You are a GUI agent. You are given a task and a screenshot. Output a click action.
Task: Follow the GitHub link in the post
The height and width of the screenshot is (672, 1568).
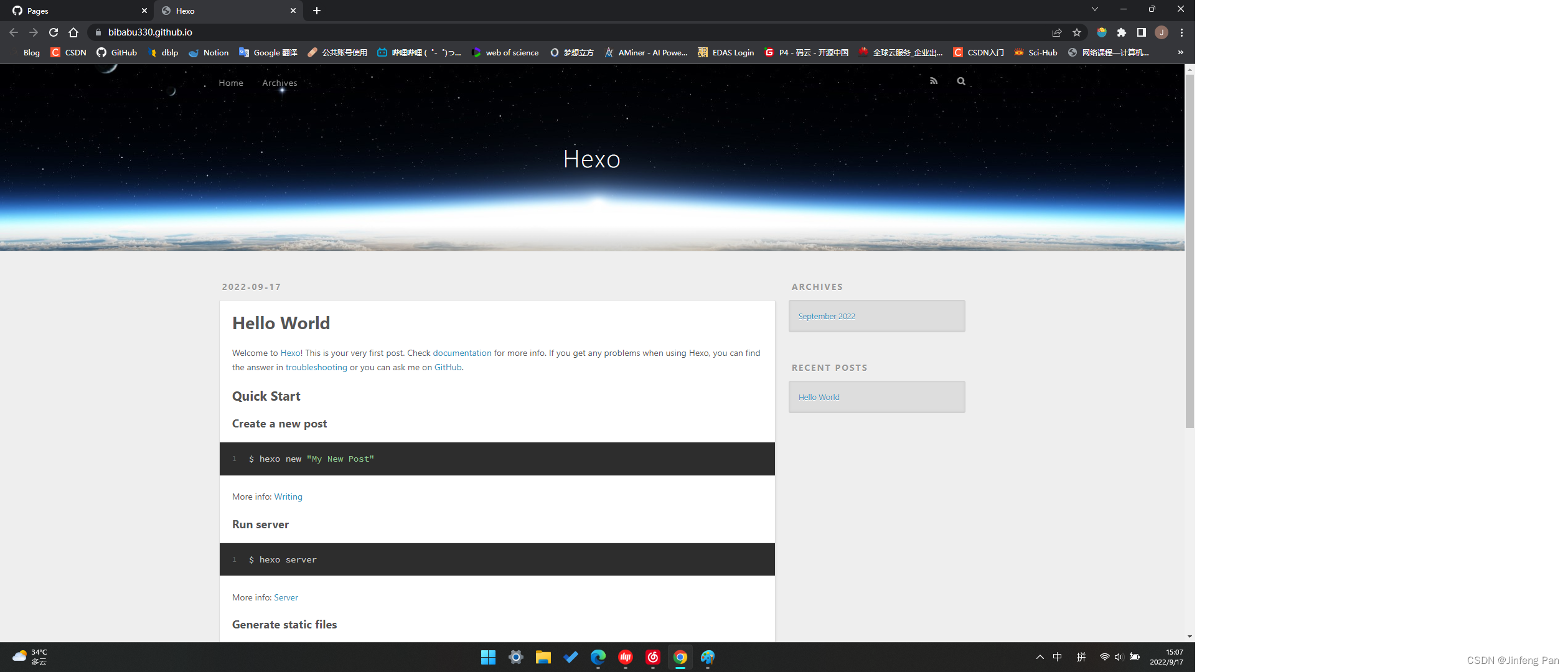pyautogui.click(x=448, y=367)
